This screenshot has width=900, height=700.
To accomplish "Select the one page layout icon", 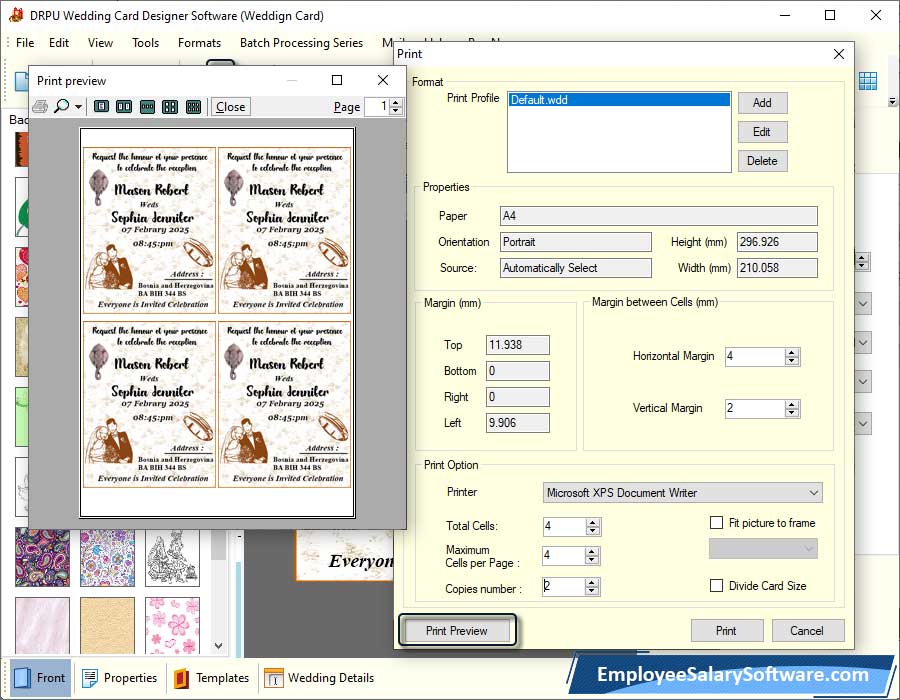I will tap(101, 107).
